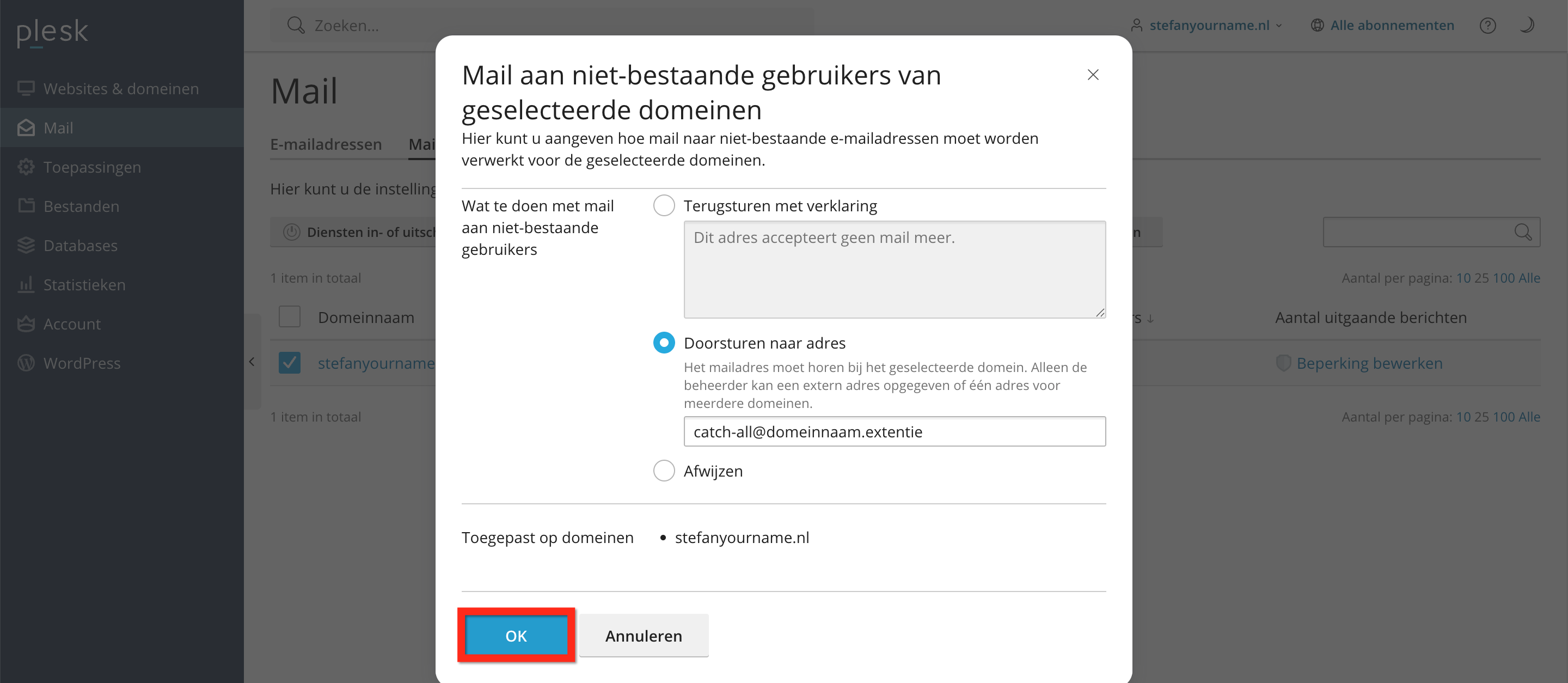The image size is (1568, 683).
Task: Select the 'Afwijzen' radio option
Action: point(664,471)
